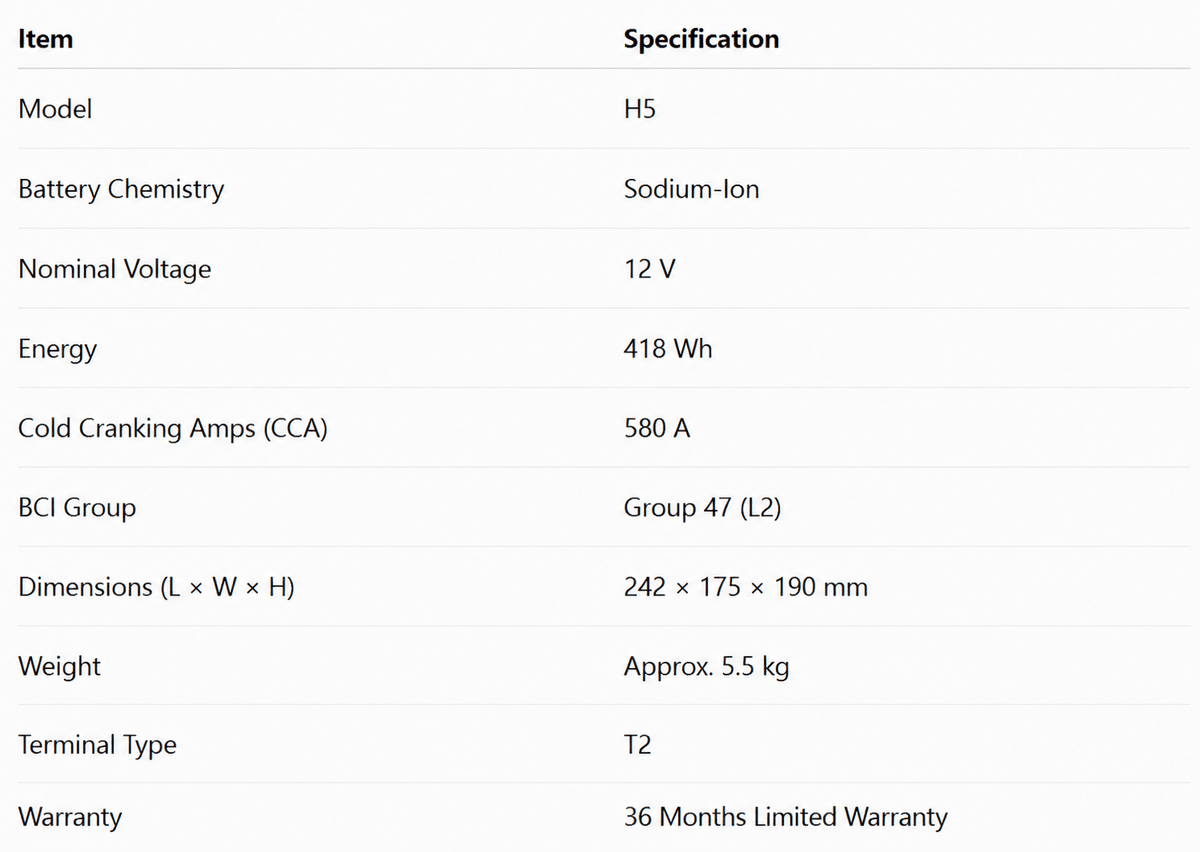This screenshot has width=1200, height=852.
Task: Select the Nominal Voltage label
Action: click(115, 269)
